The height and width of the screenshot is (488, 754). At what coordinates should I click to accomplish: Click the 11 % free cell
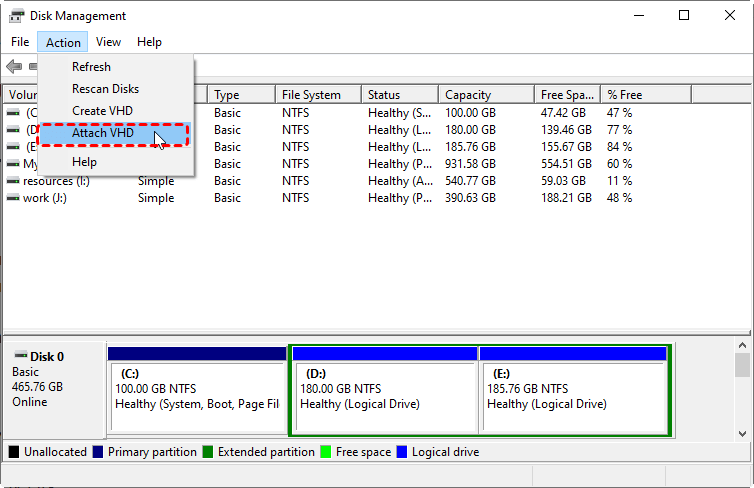(x=619, y=181)
